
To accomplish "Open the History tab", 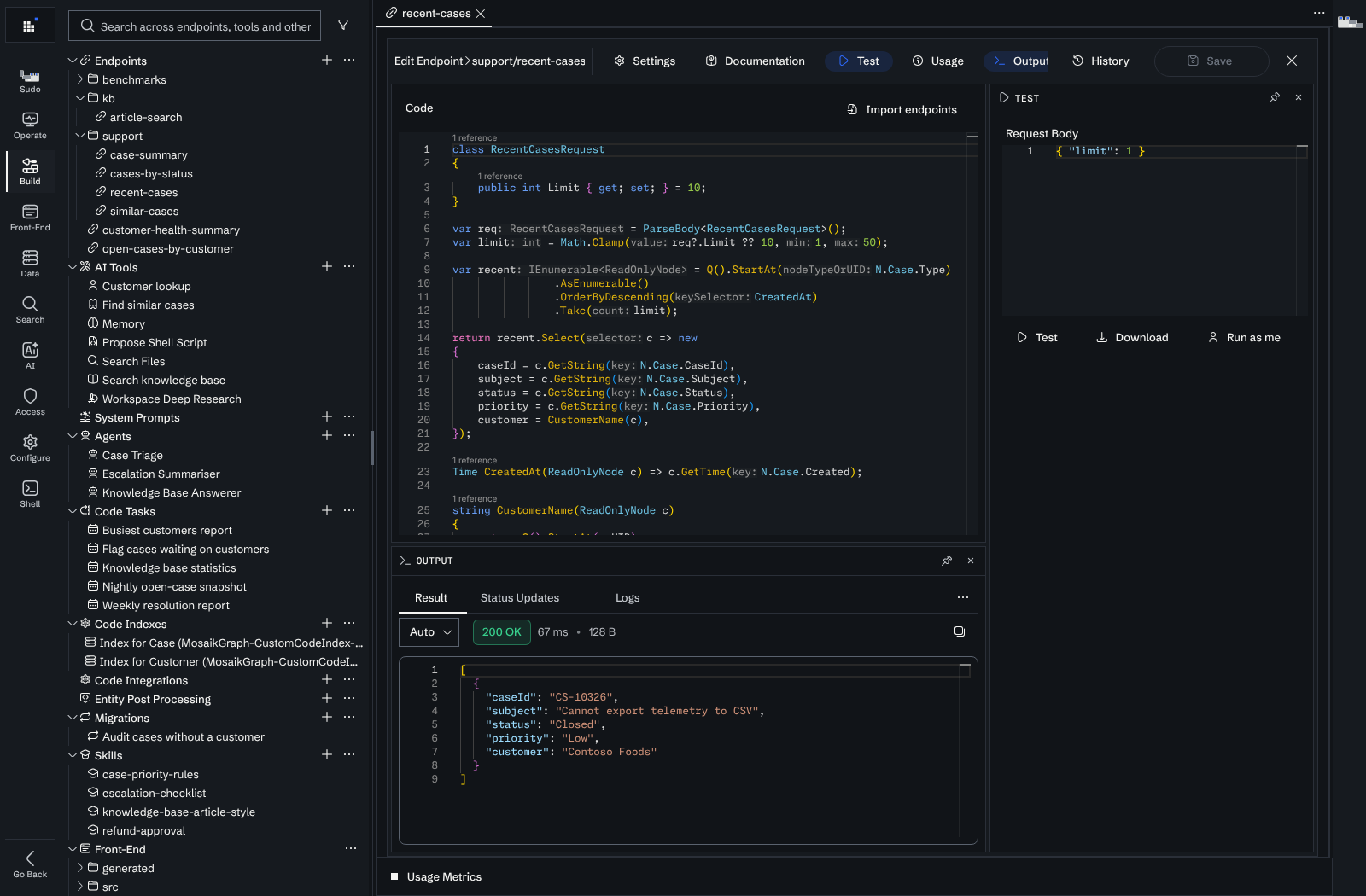I will (1100, 61).
